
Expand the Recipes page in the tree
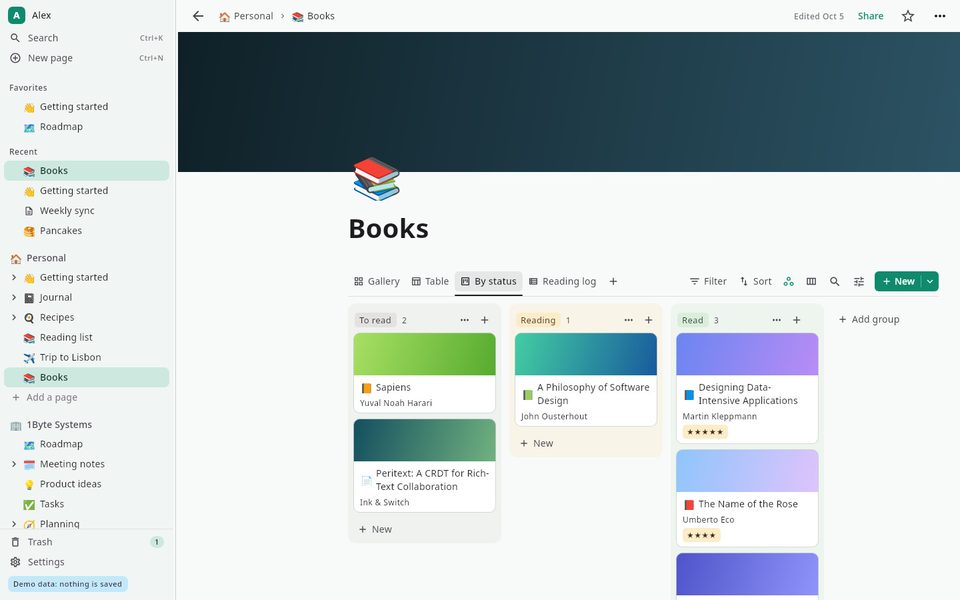click(x=14, y=317)
